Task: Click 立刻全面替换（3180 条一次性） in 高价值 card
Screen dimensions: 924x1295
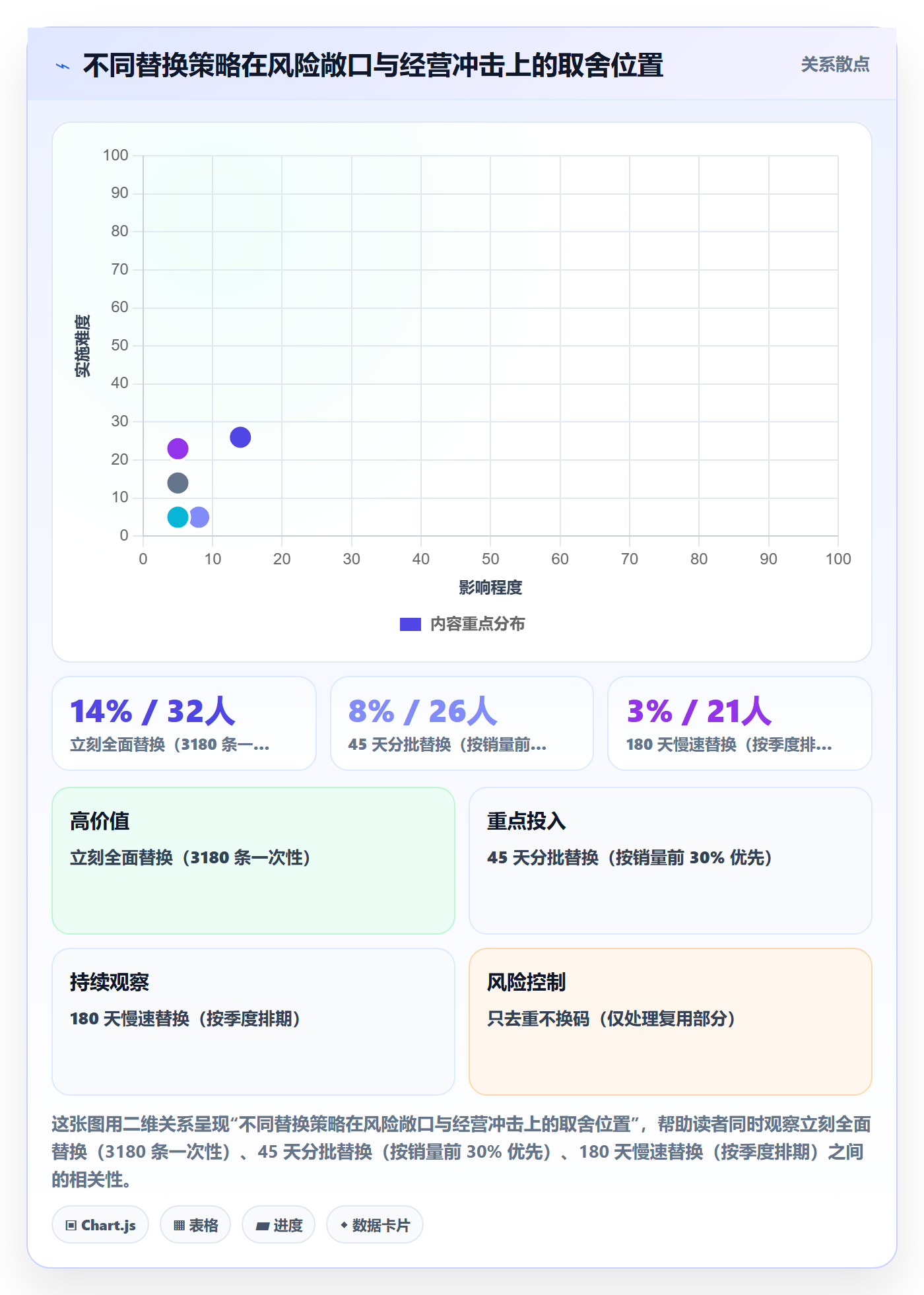Action: coord(190,857)
